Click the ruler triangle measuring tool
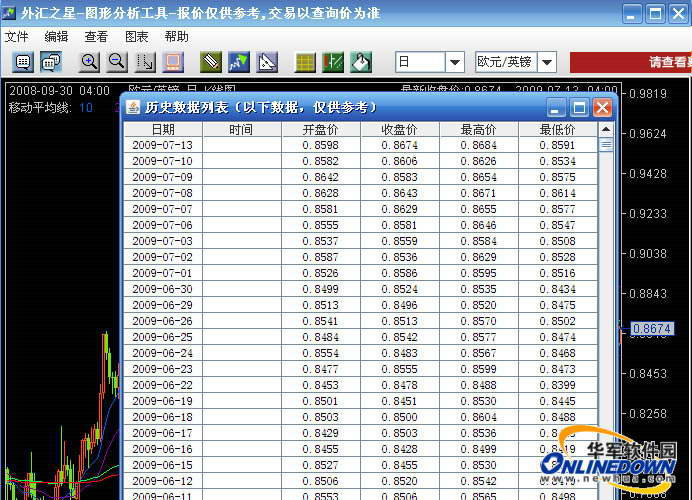This screenshot has width=692, height=500. [267, 62]
